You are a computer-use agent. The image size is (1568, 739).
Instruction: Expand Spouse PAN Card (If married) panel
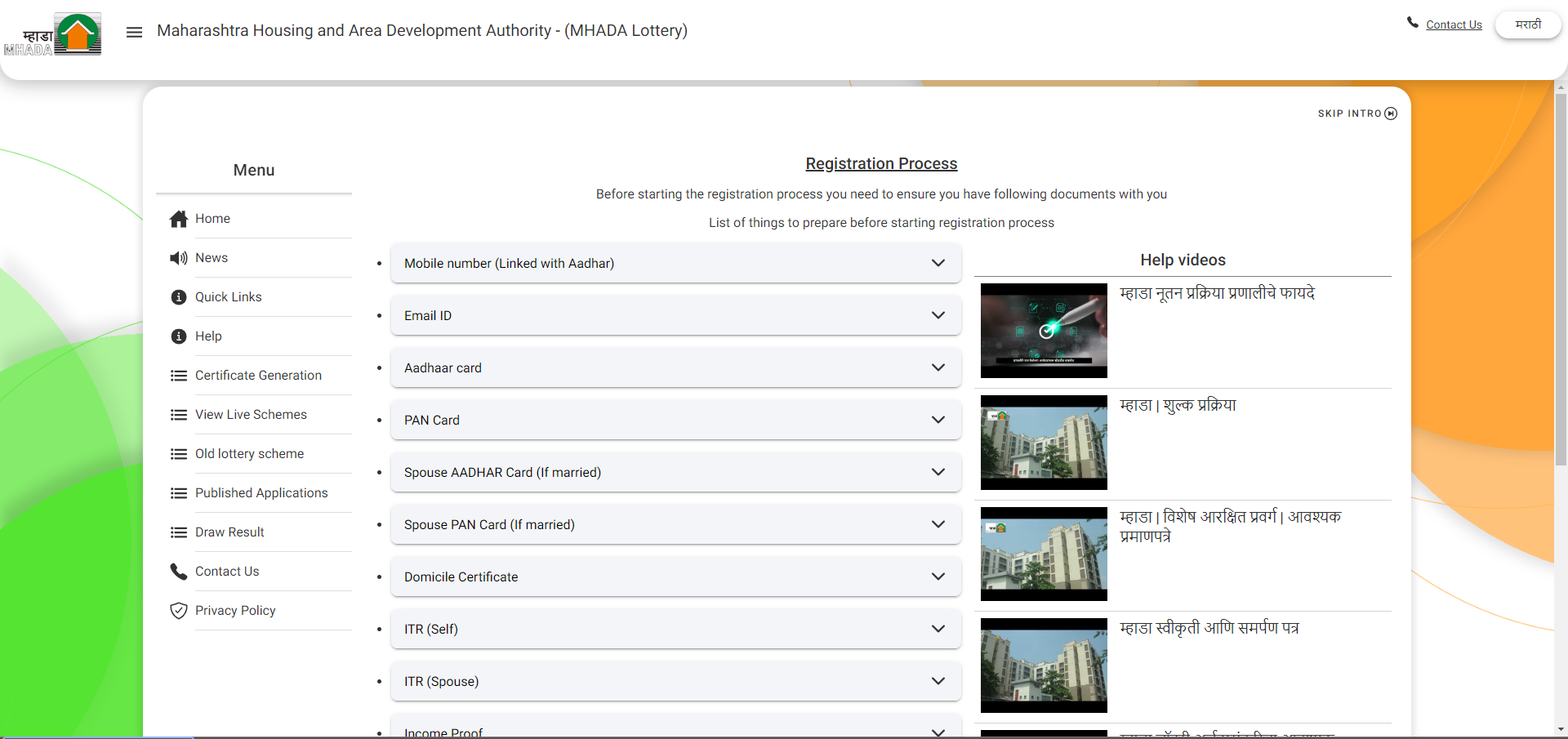point(676,524)
